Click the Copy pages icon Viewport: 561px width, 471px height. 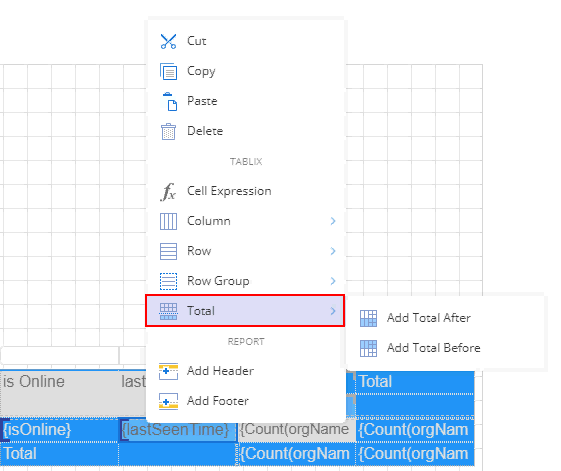click(x=168, y=71)
